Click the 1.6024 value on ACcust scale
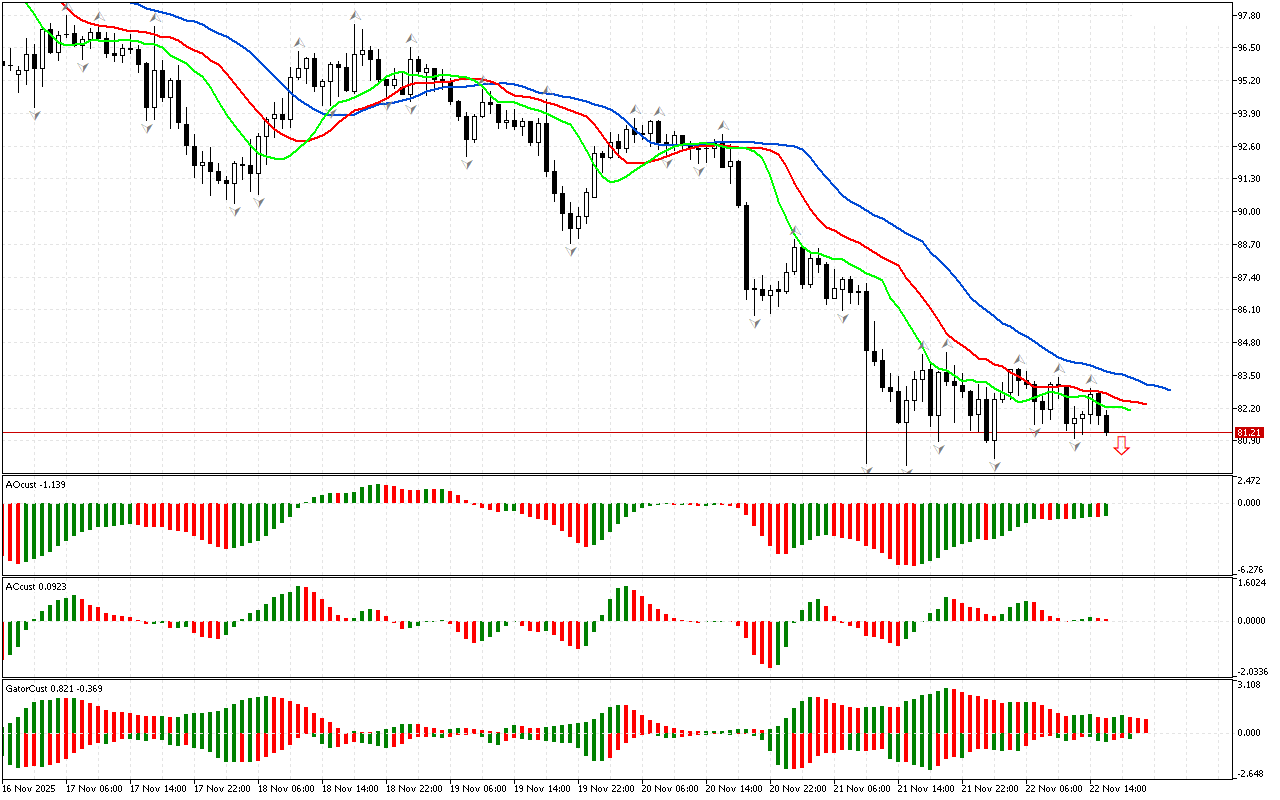 1250,582
